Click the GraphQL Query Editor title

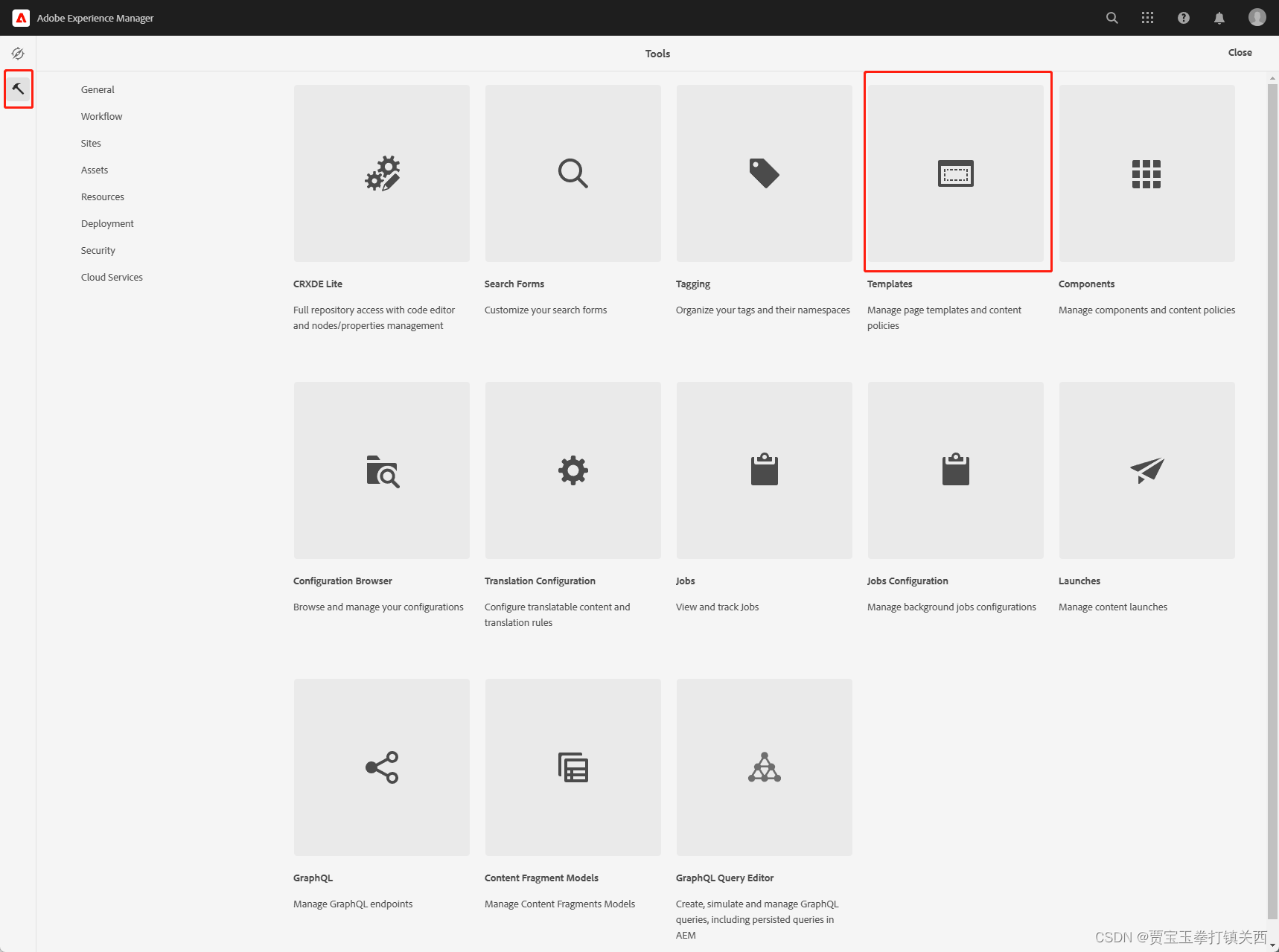pyautogui.click(x=724, y=878)
